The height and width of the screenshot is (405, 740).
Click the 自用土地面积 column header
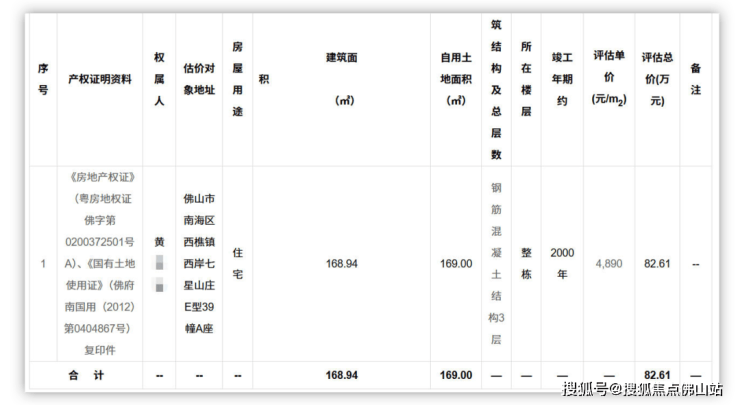pos(455,78)
